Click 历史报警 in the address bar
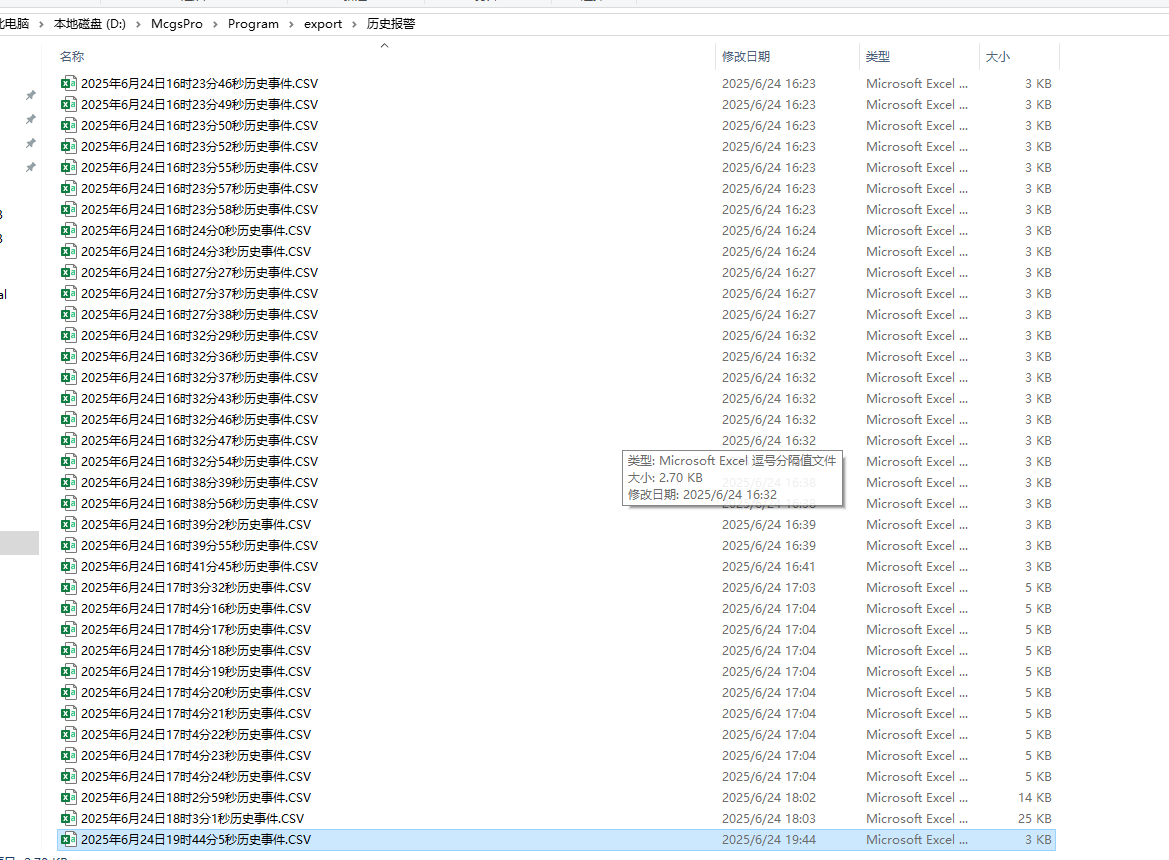Image resolution: width=1169 pixels, height=860 pixels. click(391, 24)
